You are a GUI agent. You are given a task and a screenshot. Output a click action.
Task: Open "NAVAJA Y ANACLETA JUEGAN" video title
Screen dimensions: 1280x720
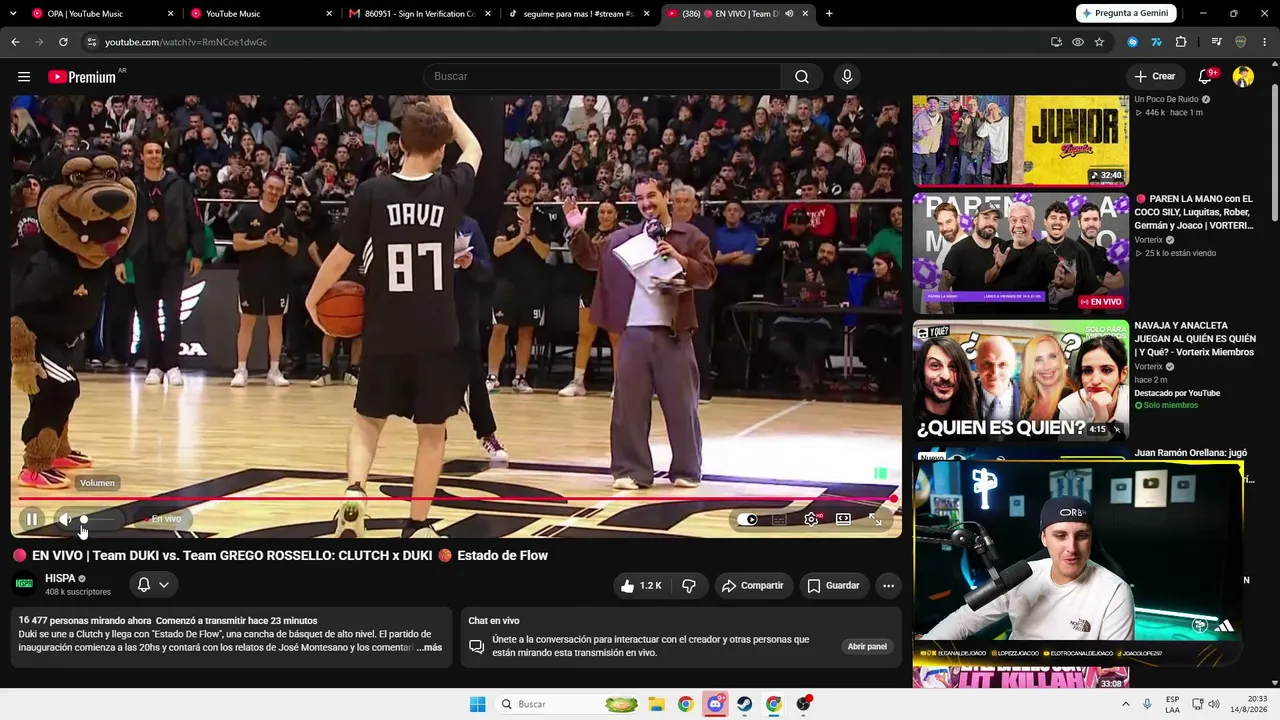pos(1195,339)
